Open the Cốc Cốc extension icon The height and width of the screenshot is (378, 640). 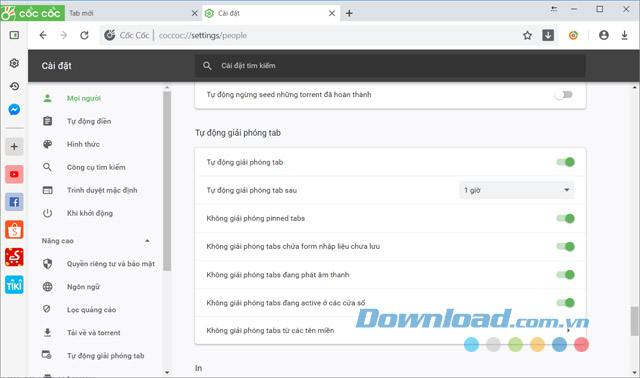coord(573,36)
